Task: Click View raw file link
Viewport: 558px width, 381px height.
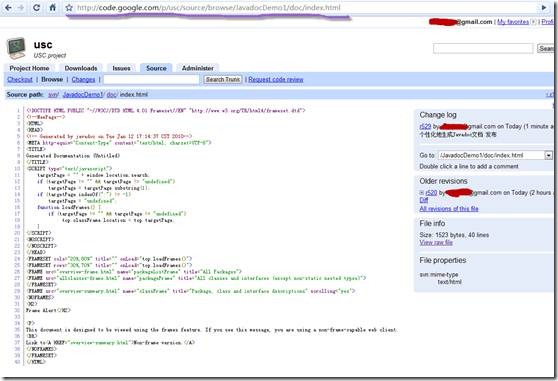Action: [436, 243]
